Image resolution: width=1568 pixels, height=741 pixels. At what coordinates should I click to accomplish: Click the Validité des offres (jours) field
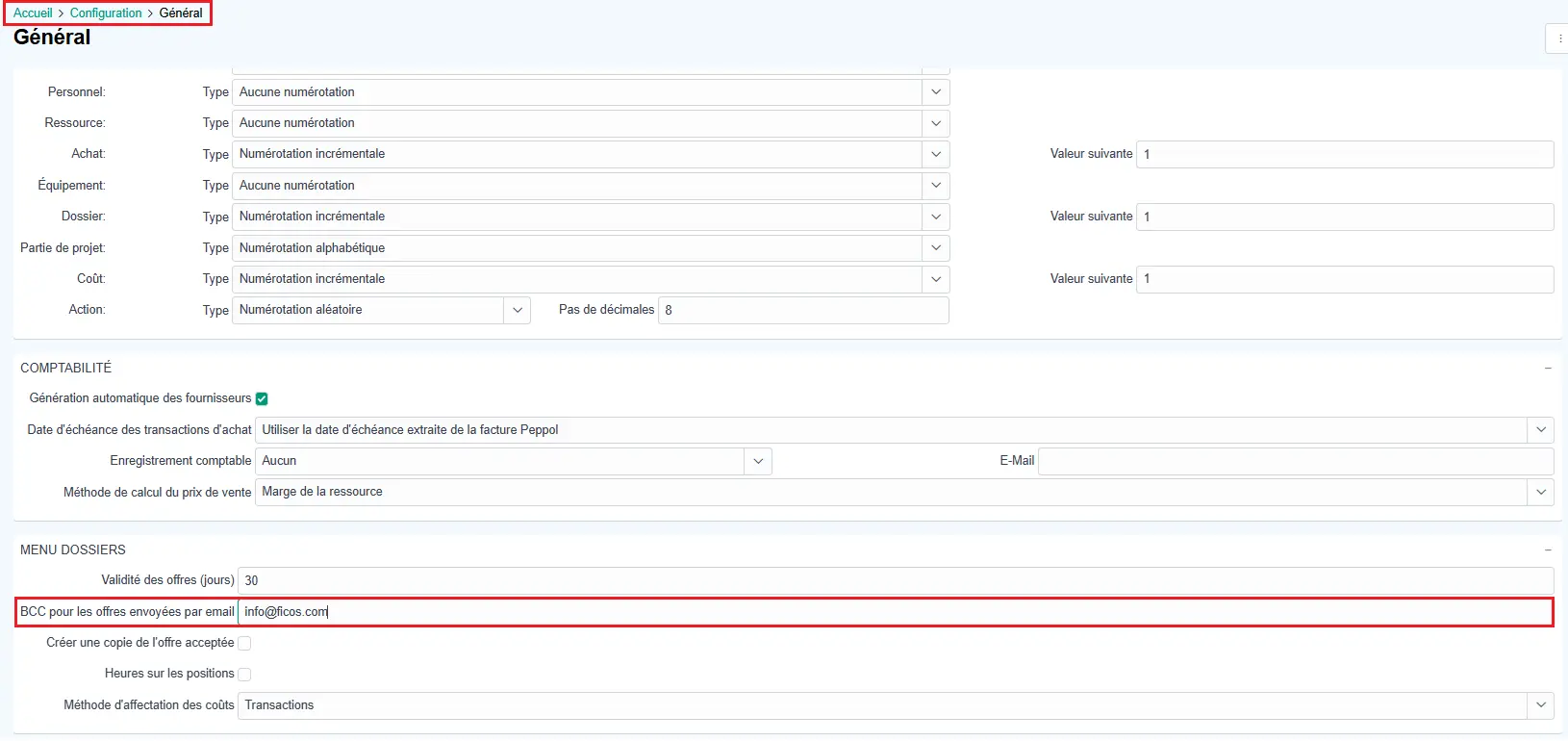(x=895, y=580)
